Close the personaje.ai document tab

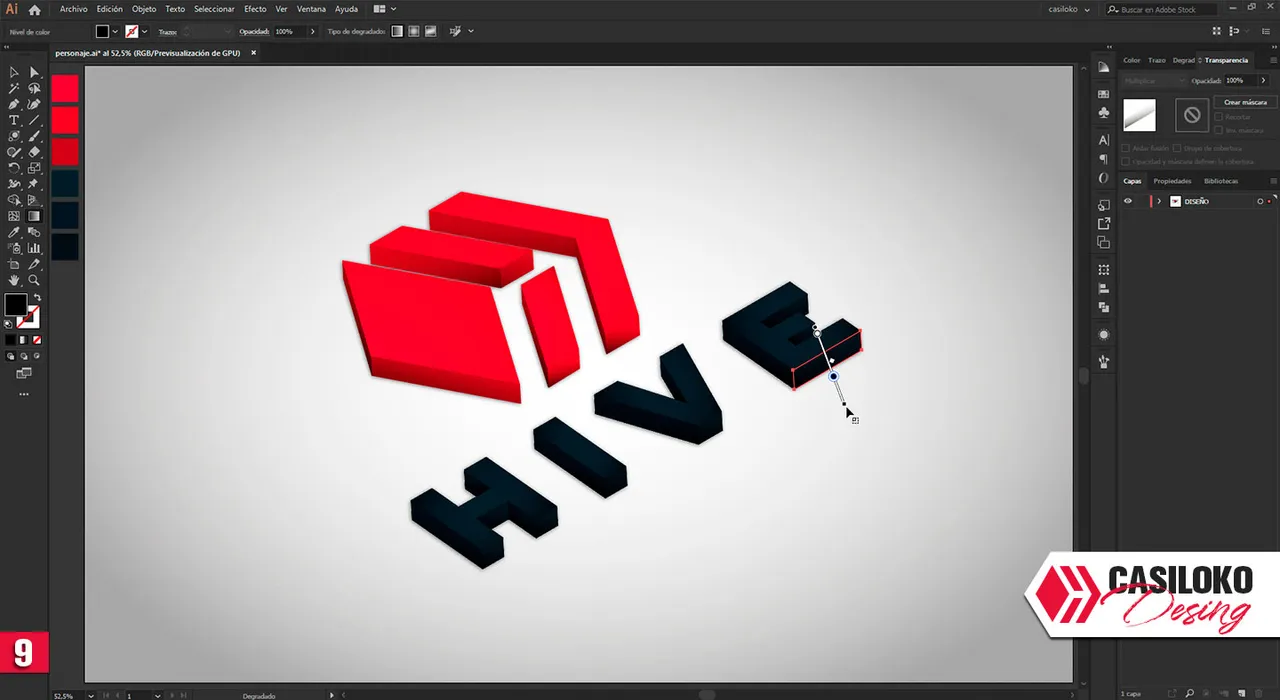[x=254, y=52]
